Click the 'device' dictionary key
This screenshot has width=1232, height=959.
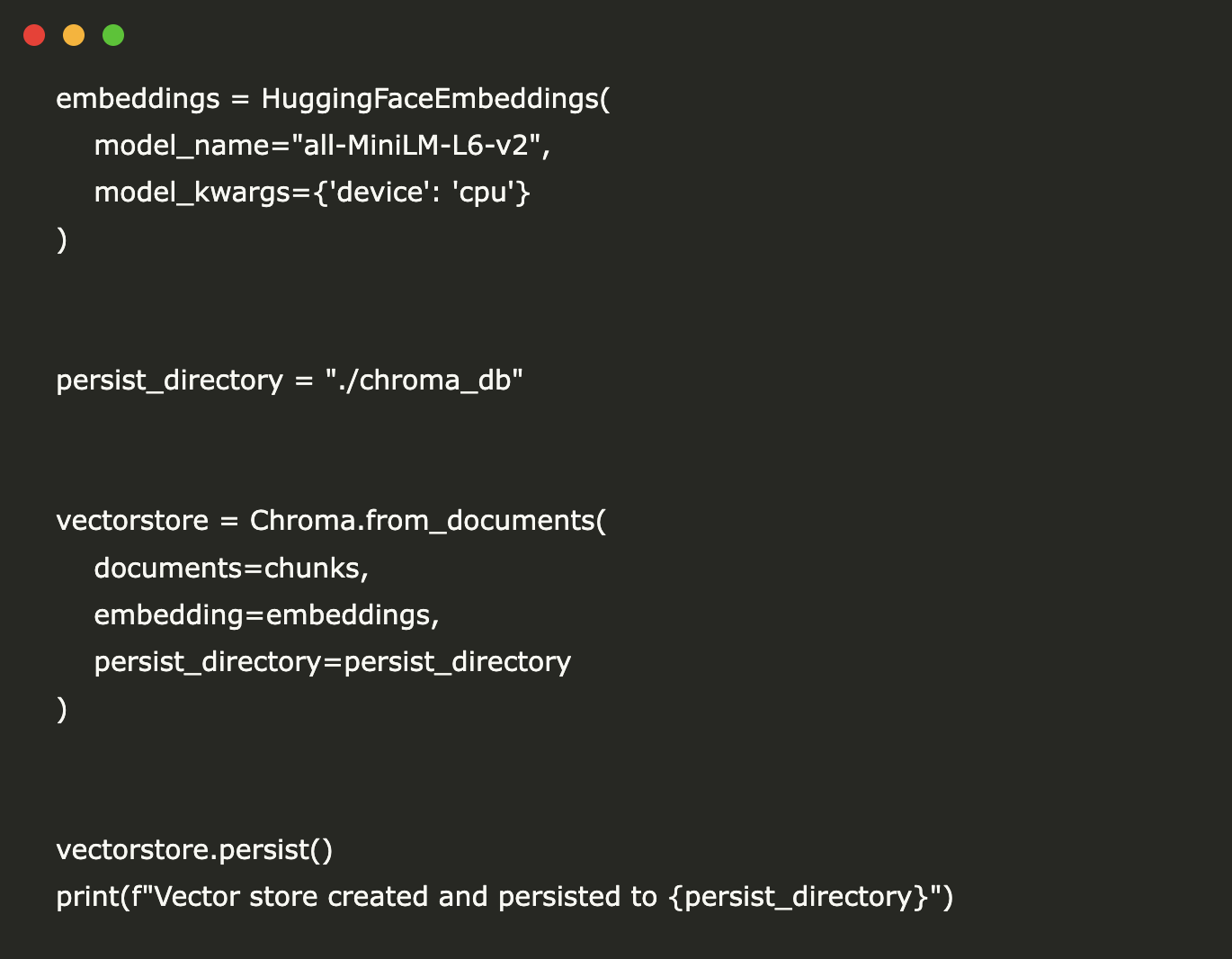(x=379, y=192)
